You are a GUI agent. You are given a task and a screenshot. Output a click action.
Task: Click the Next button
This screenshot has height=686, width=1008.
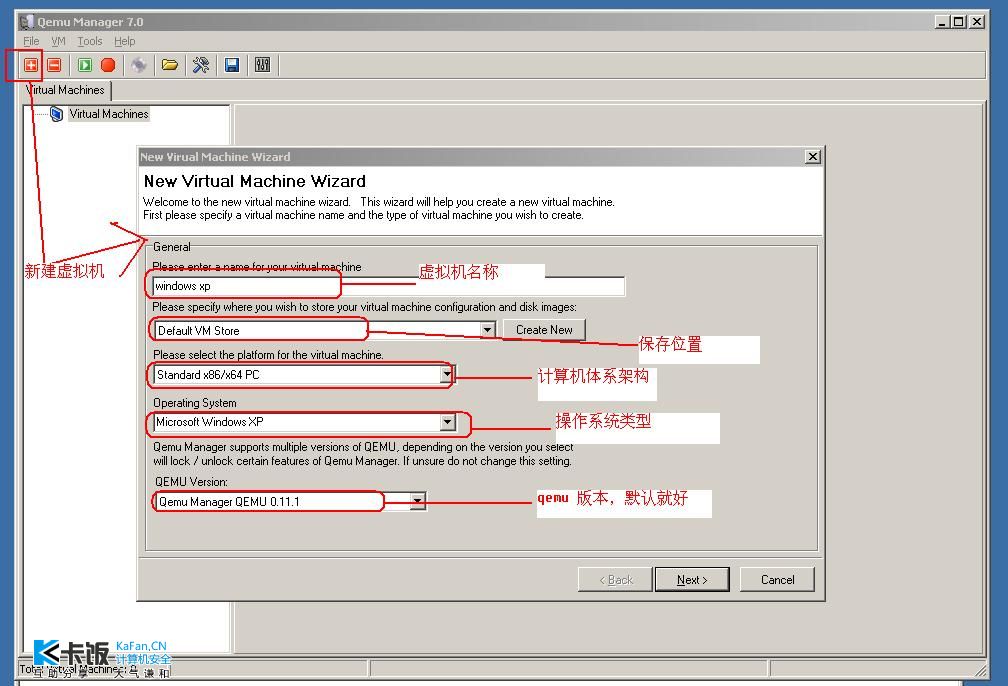692,580
